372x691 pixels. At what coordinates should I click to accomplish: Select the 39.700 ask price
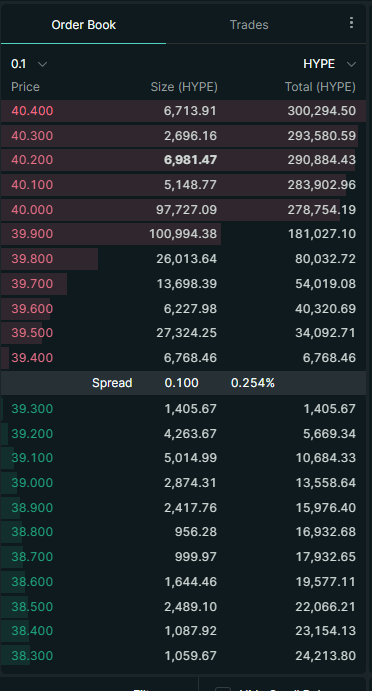click(32, 283)
